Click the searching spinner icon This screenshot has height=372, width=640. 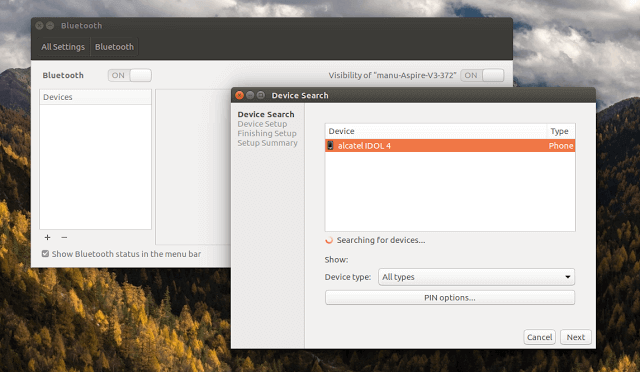(x=329, y=240)
